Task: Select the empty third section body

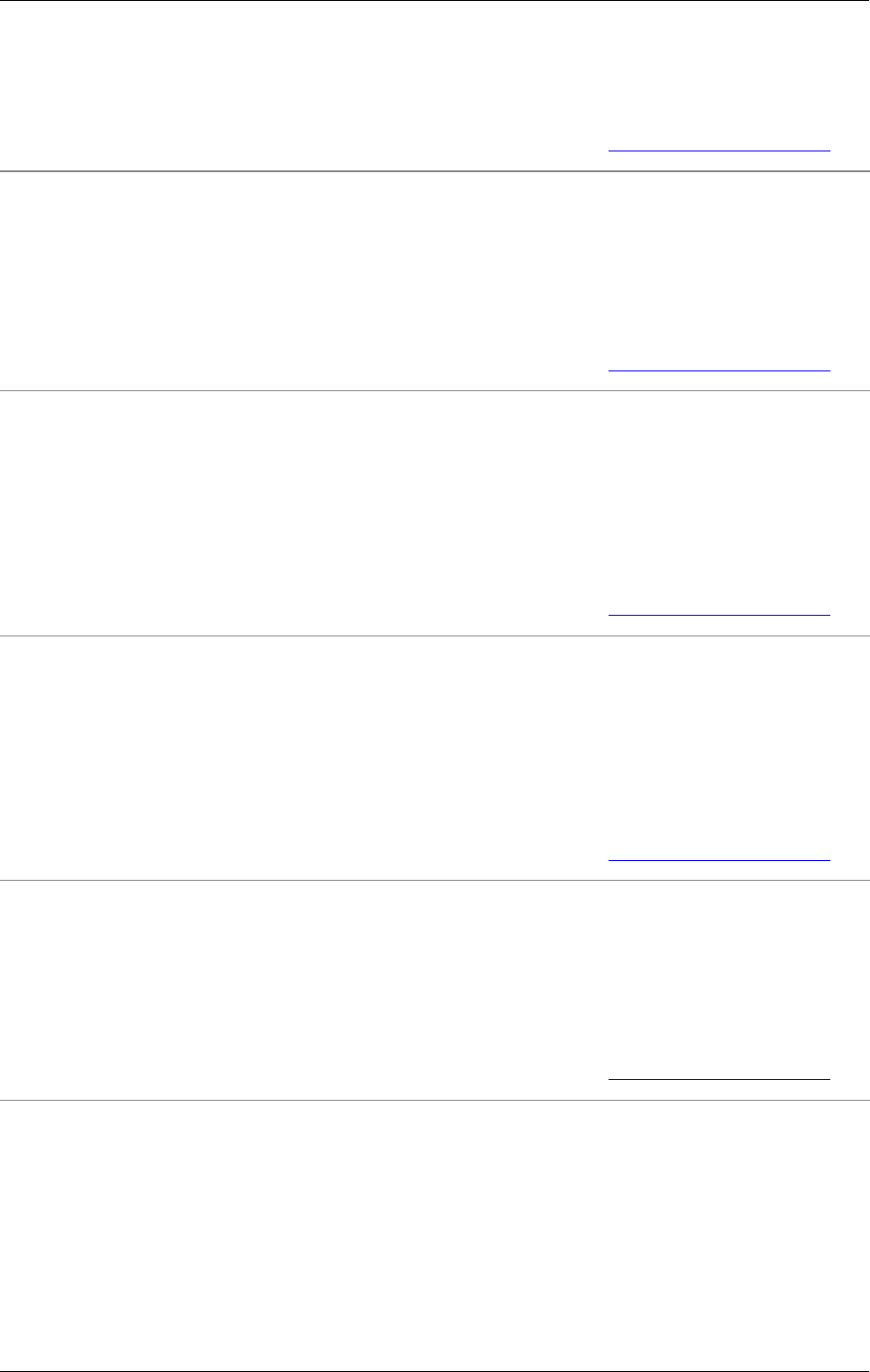Action: [435, 500]
